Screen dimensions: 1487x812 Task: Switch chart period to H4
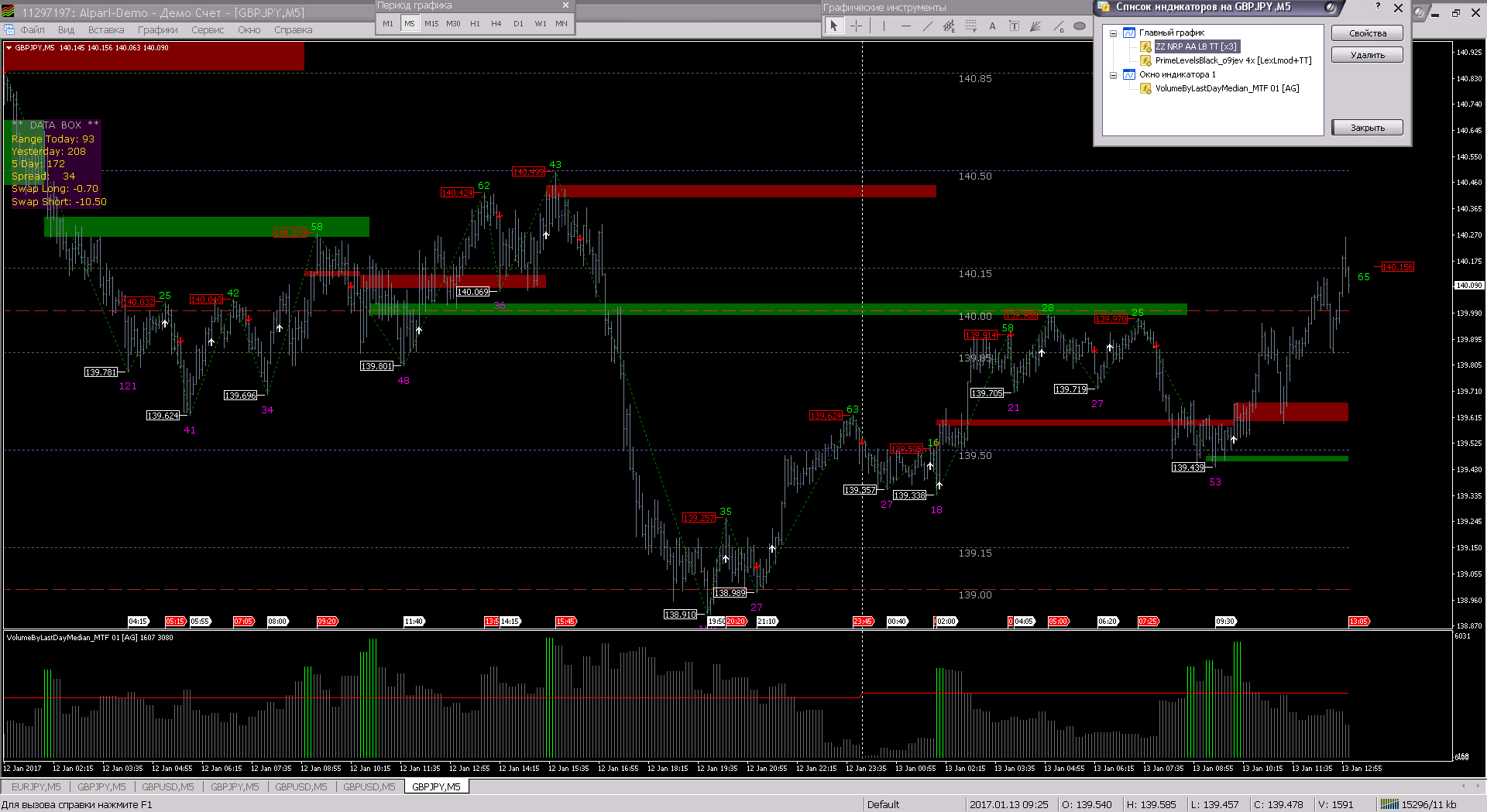coord(496,23)
